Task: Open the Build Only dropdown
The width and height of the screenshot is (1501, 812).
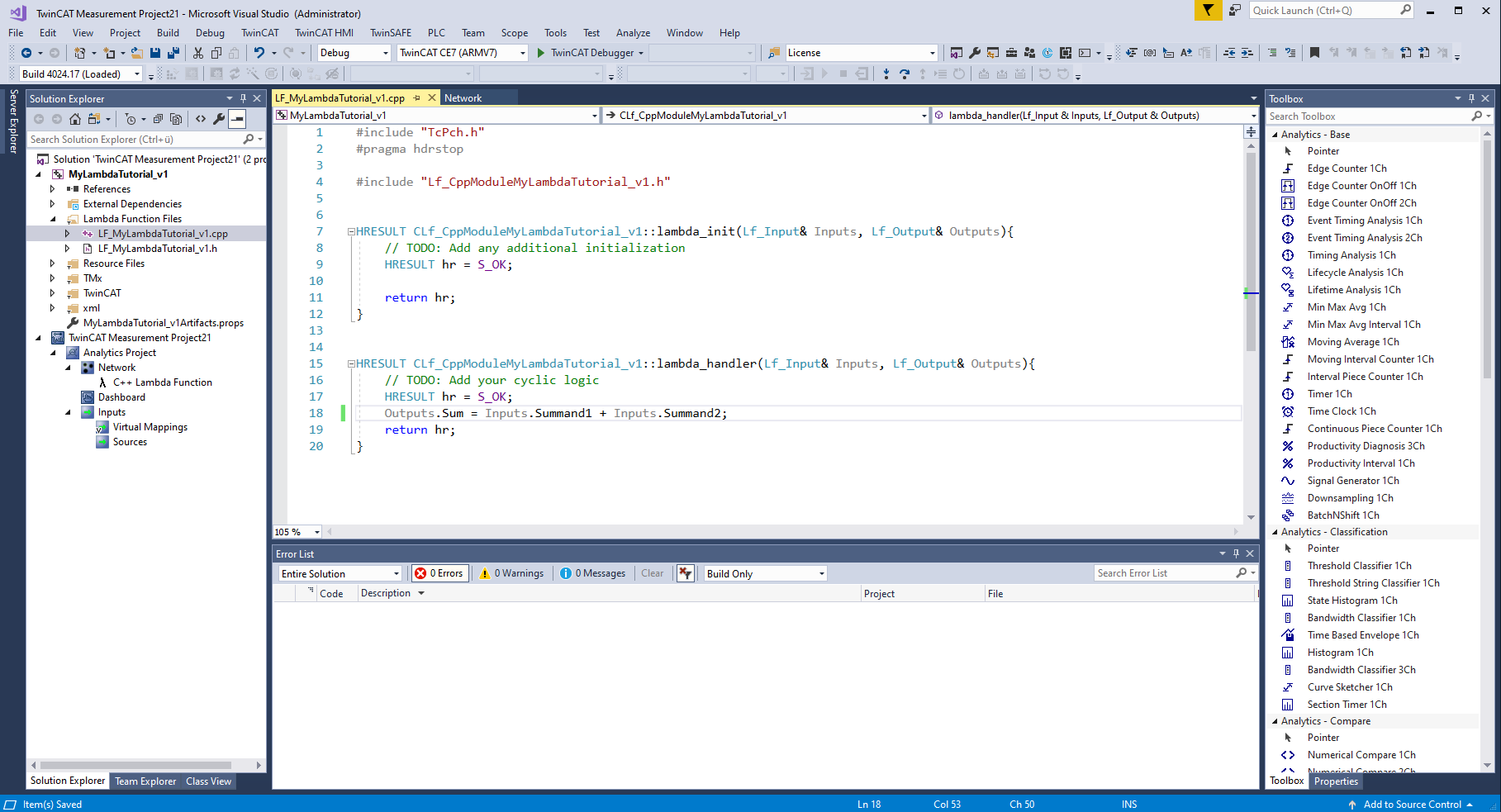Action: 765,573
